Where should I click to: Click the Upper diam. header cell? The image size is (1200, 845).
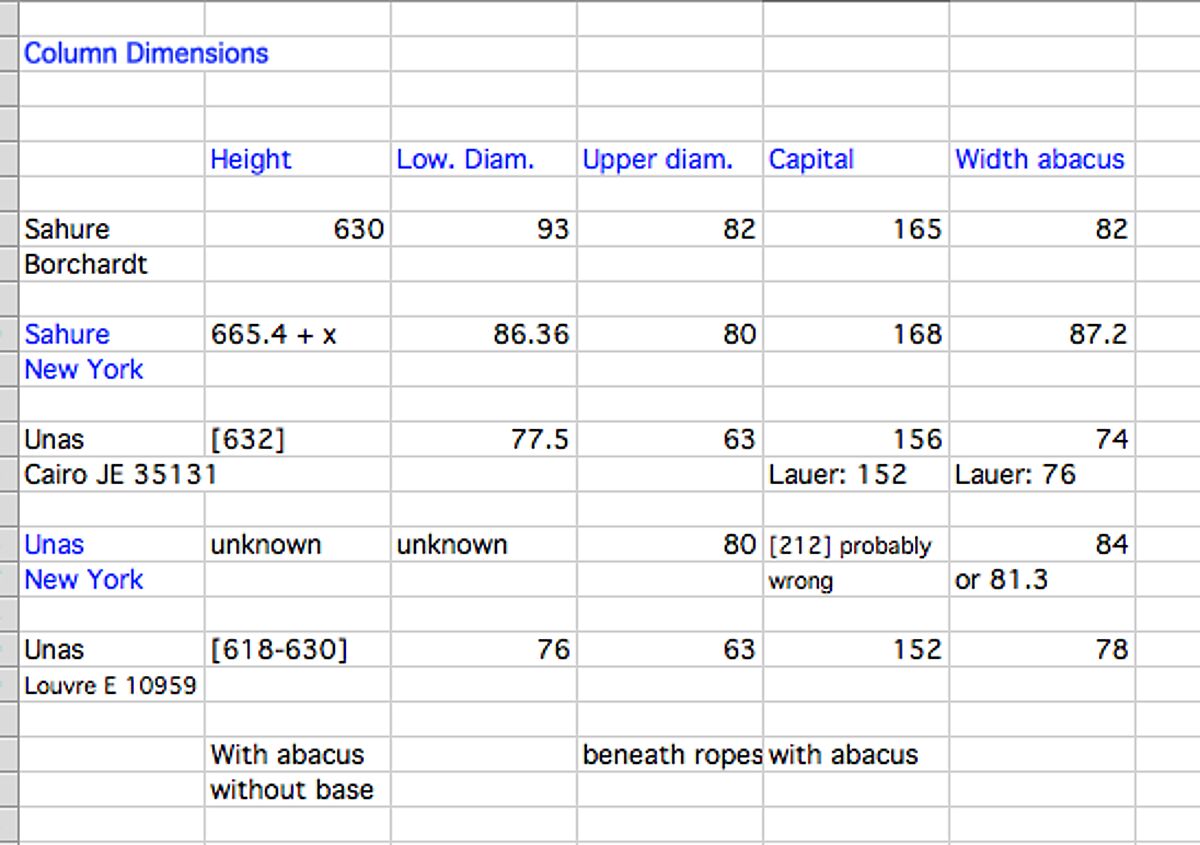coord(657,160)
